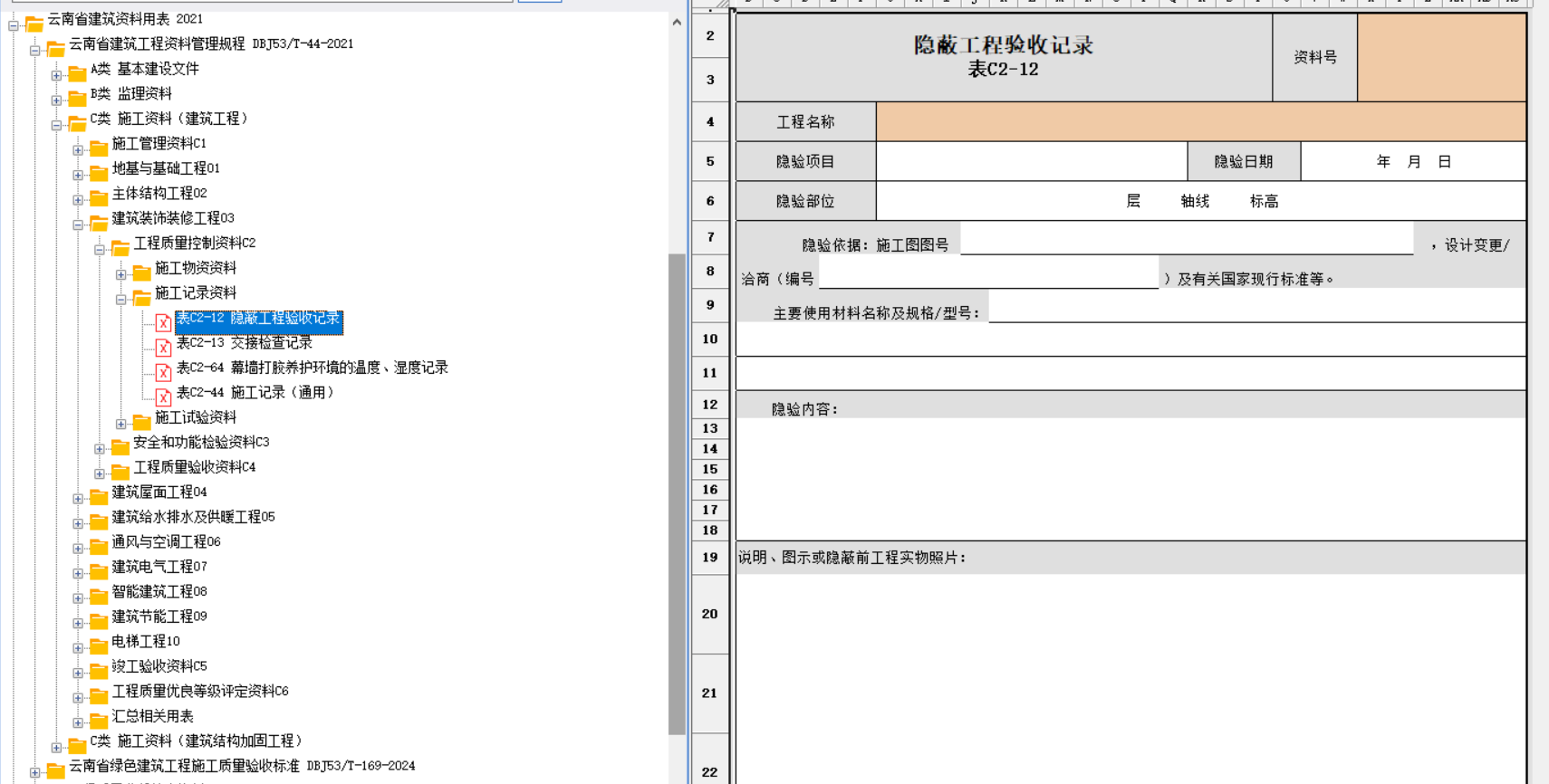The width and height of the screenshot is (1549, 784).
Task: Collapse the 建筑装饰装修工程03 node
Action: click(78, 225)
